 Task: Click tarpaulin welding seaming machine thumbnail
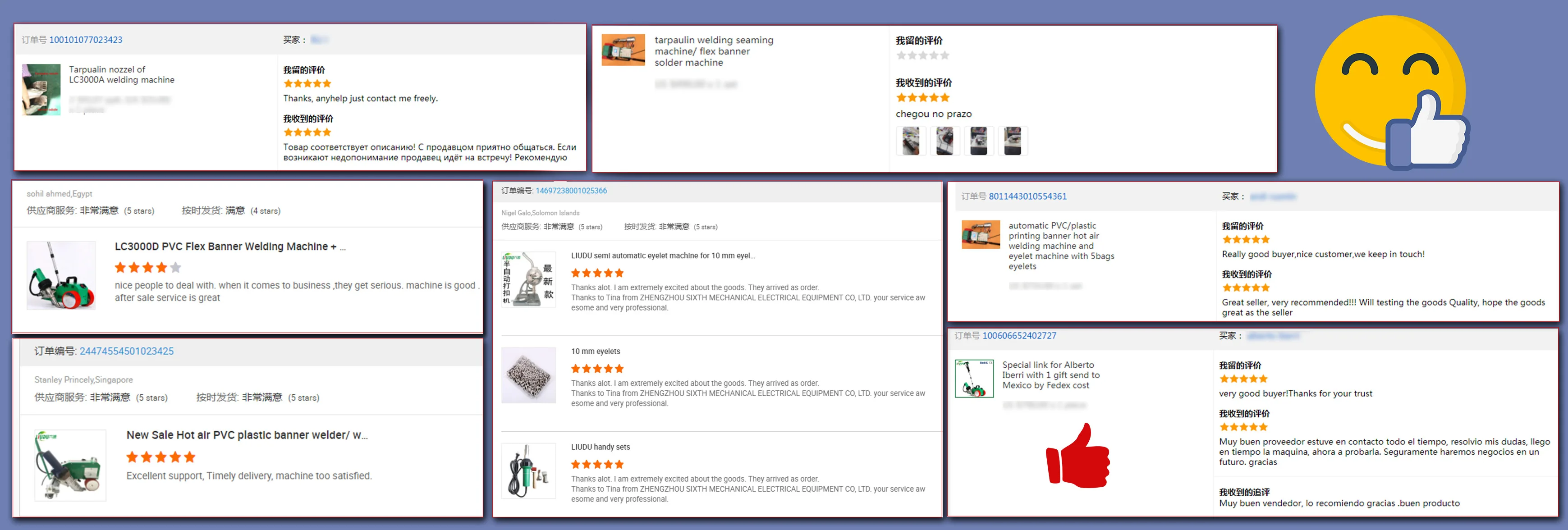(x=623, y=50)
